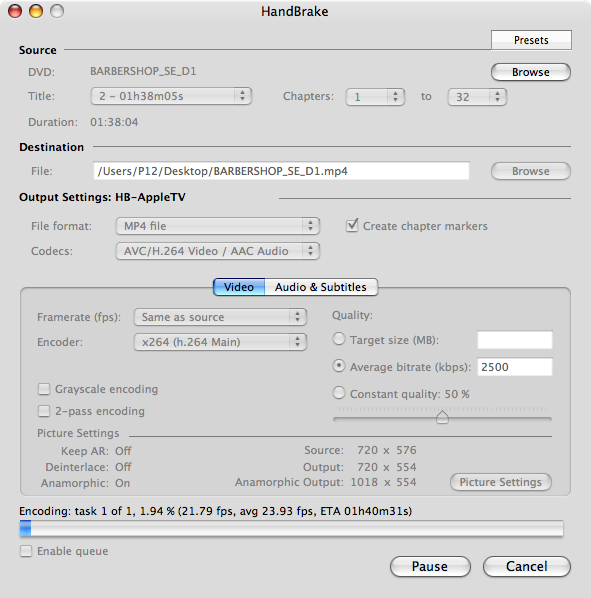Close the HandBrake window

click(15, 11)
